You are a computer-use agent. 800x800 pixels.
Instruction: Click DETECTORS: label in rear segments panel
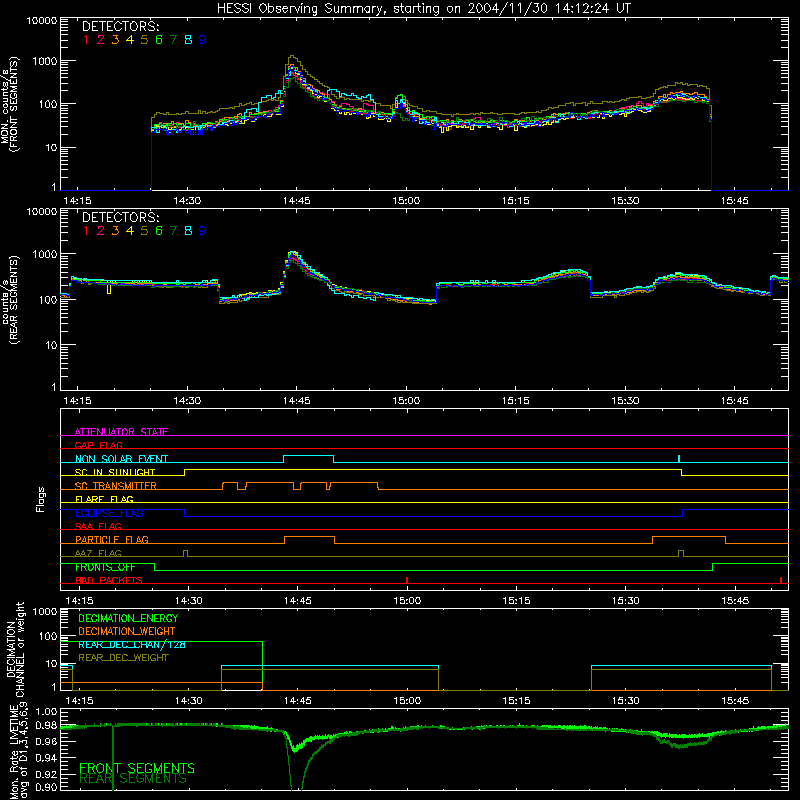tap(120, 218)
